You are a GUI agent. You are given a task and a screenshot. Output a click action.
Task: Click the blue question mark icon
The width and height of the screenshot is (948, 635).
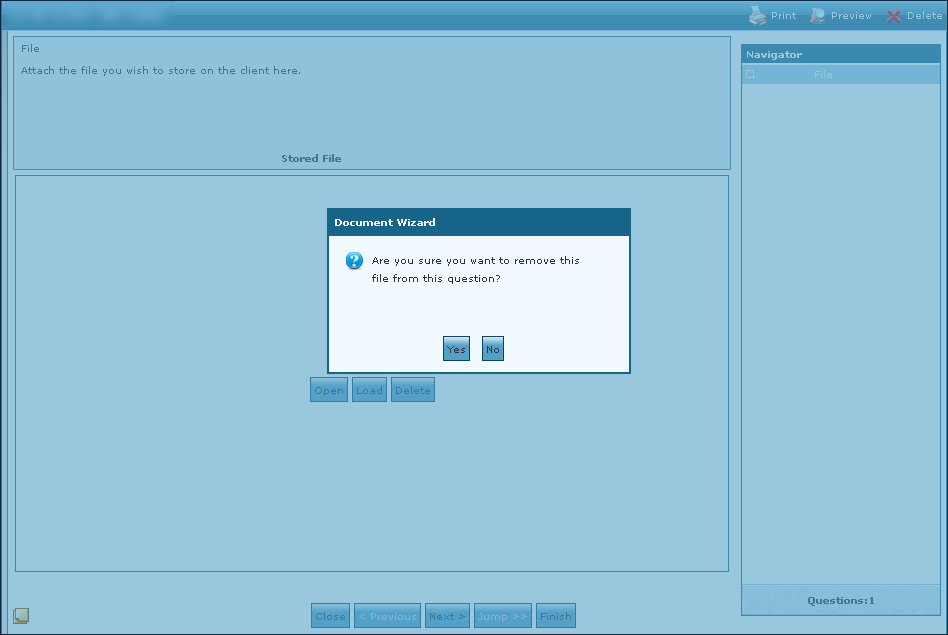point(354,261)
